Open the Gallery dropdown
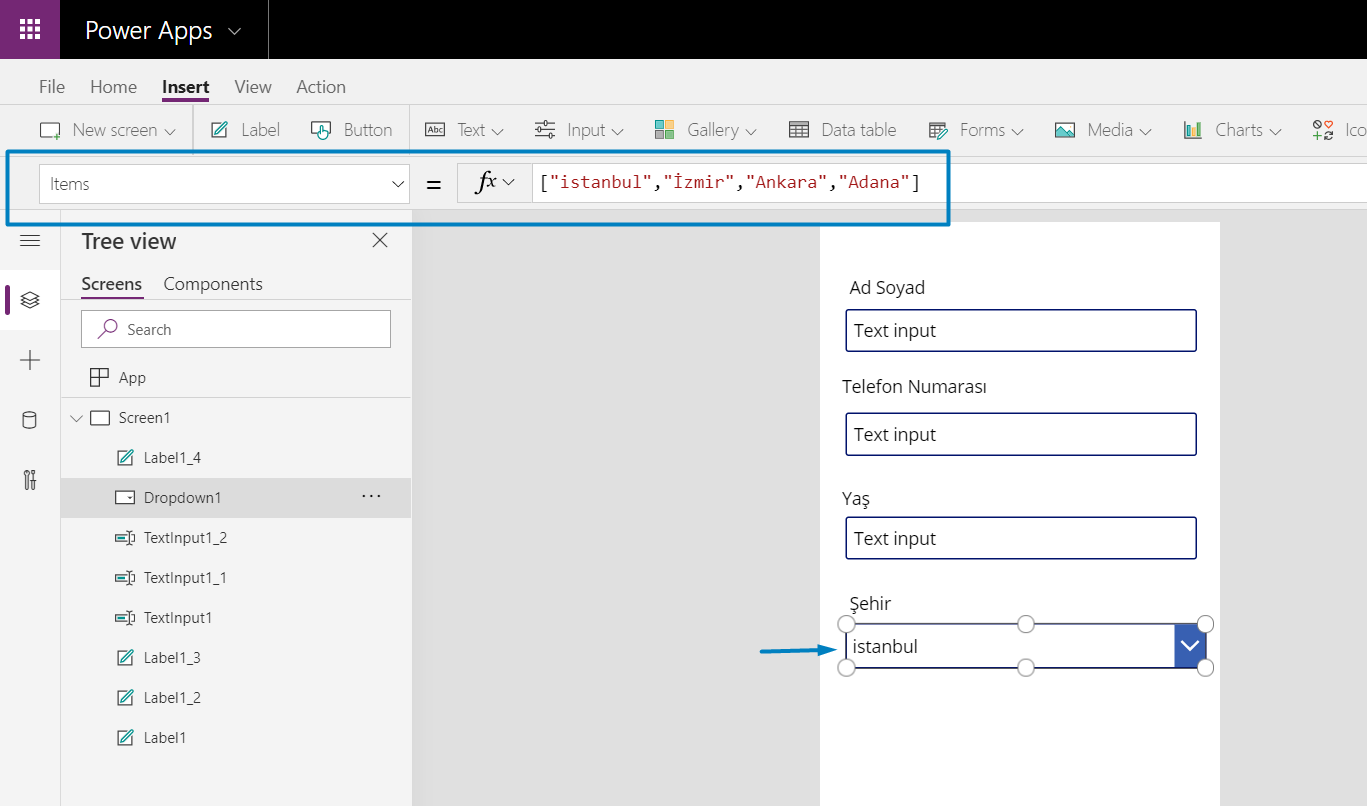 pos(705,130)
